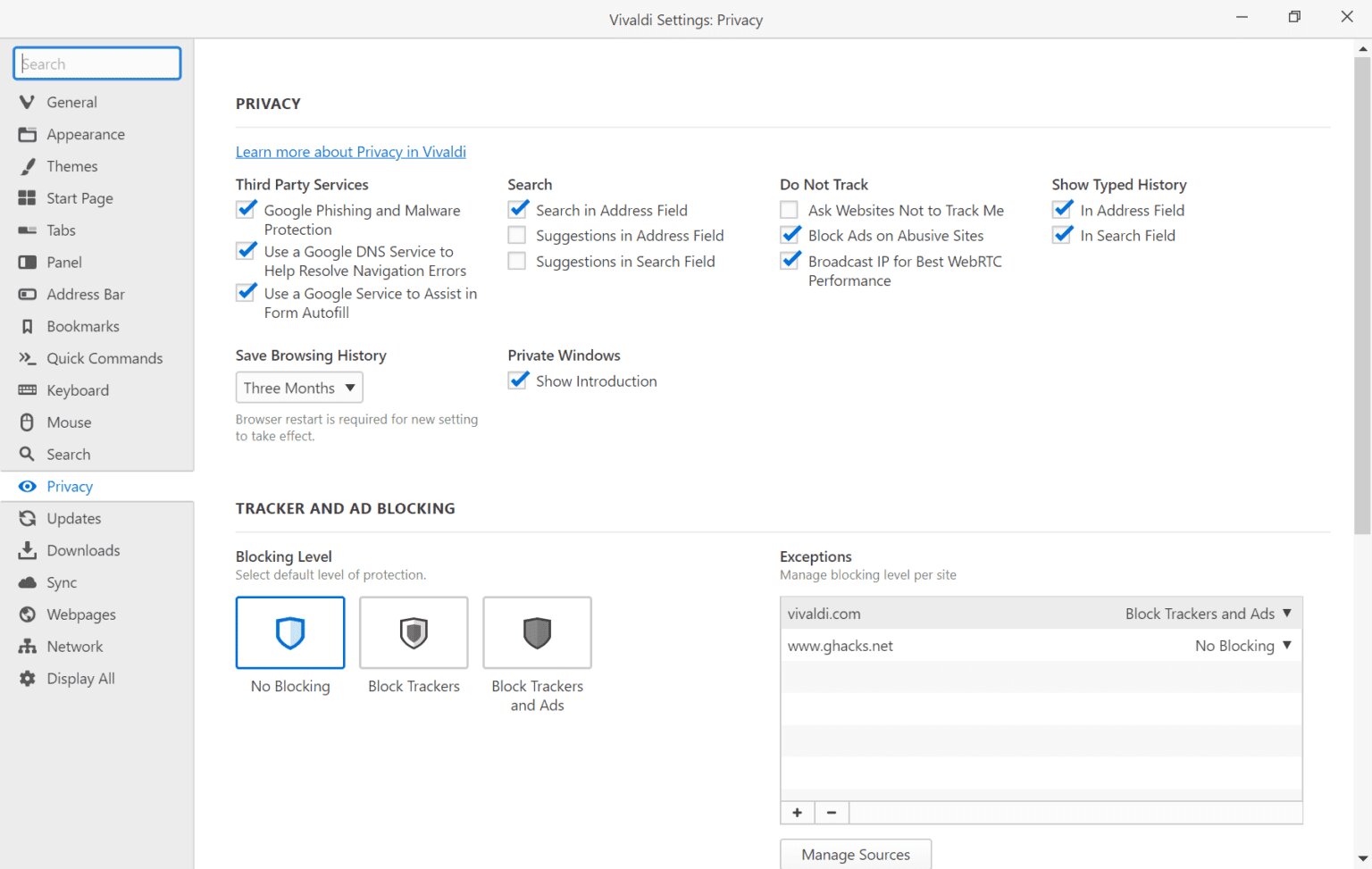
Task: Open vivaldi.com blocking level dropdown
Action: click(x=1209, y=614)
